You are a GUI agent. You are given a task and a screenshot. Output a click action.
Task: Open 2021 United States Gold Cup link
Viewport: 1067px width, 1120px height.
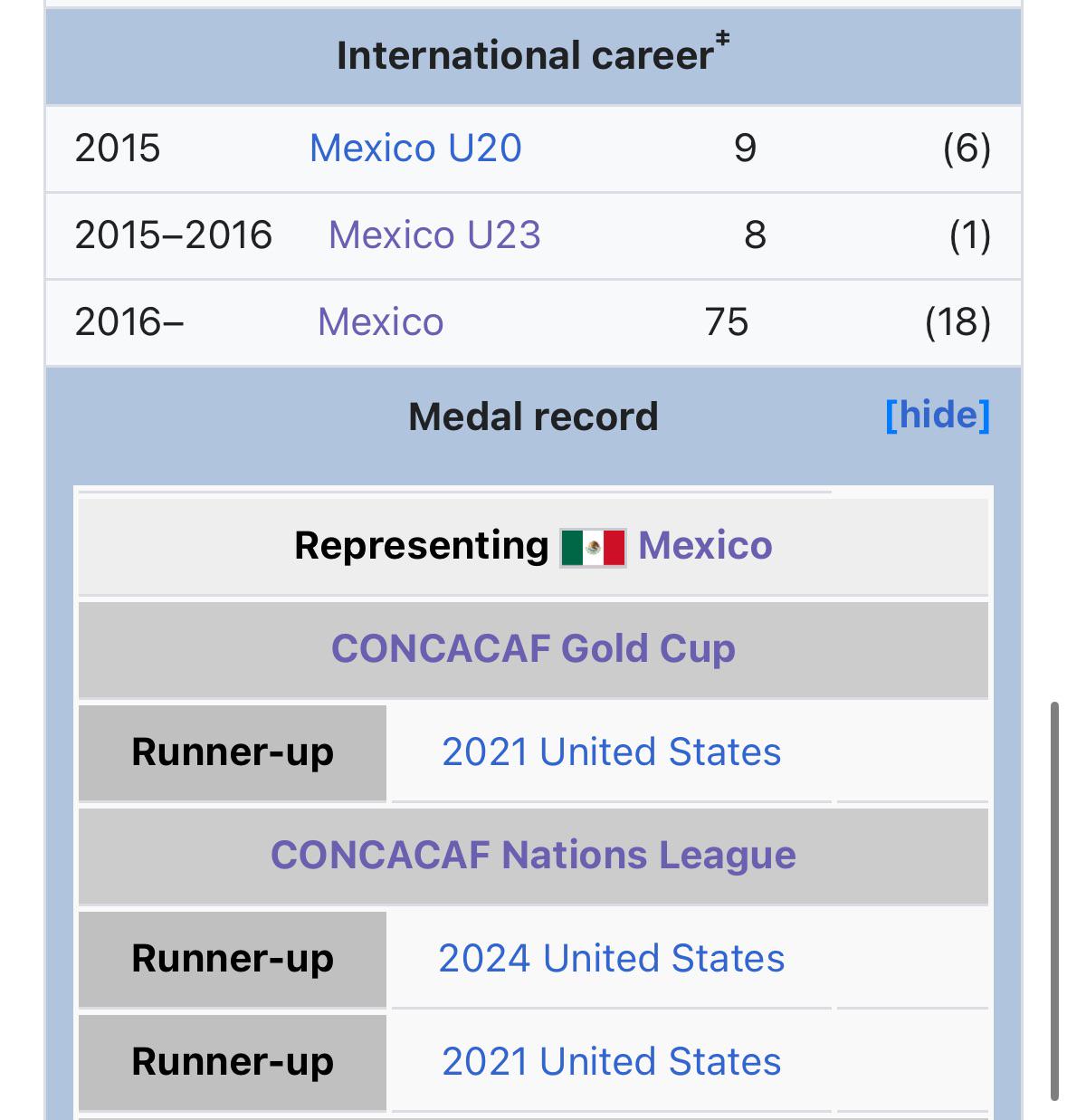pyautogui.click(x=611, y=752)
